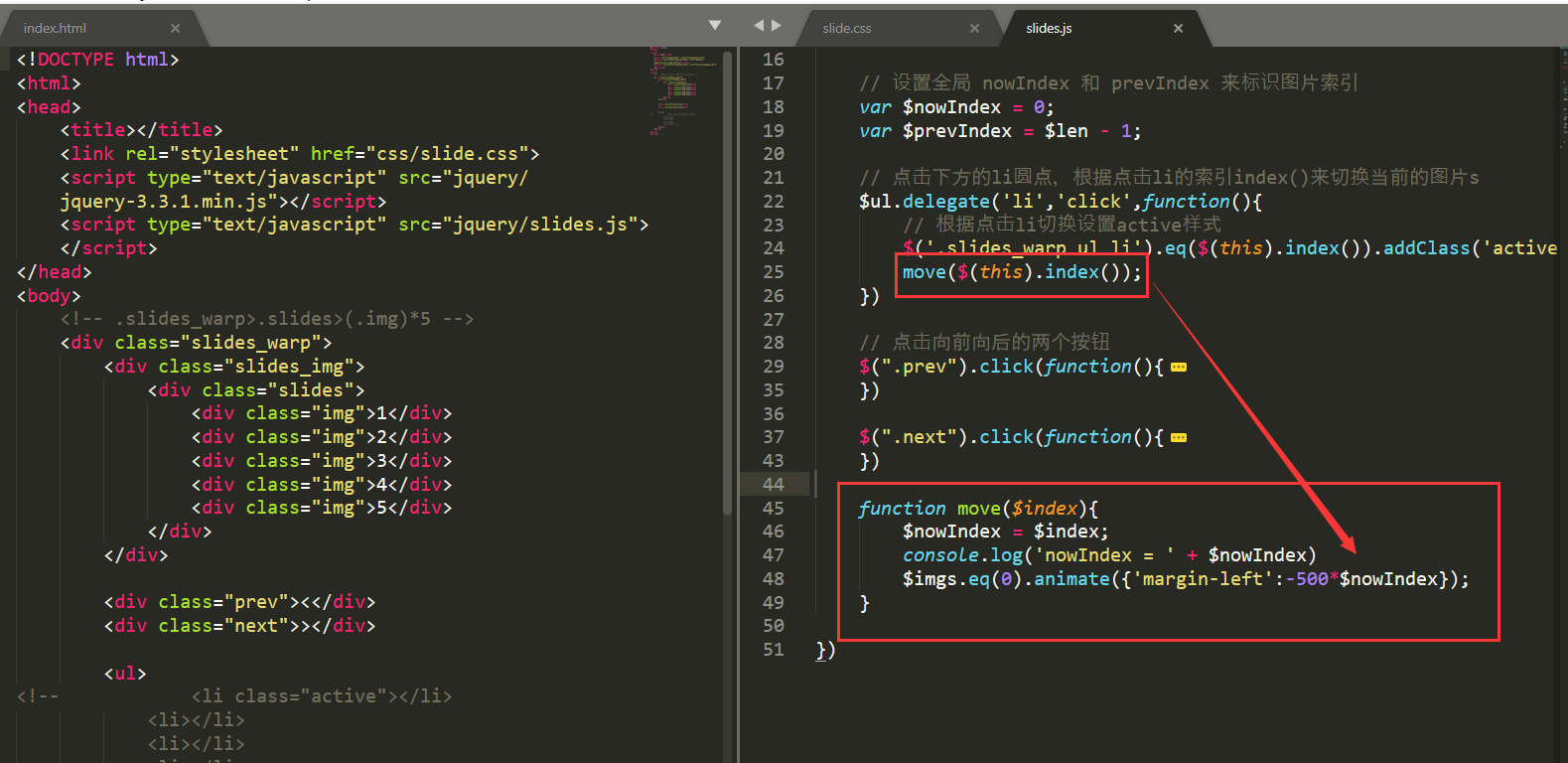This screenshot has height=763, width=1568.
Task: Click the <body> tag line
Action: [49, 296]
